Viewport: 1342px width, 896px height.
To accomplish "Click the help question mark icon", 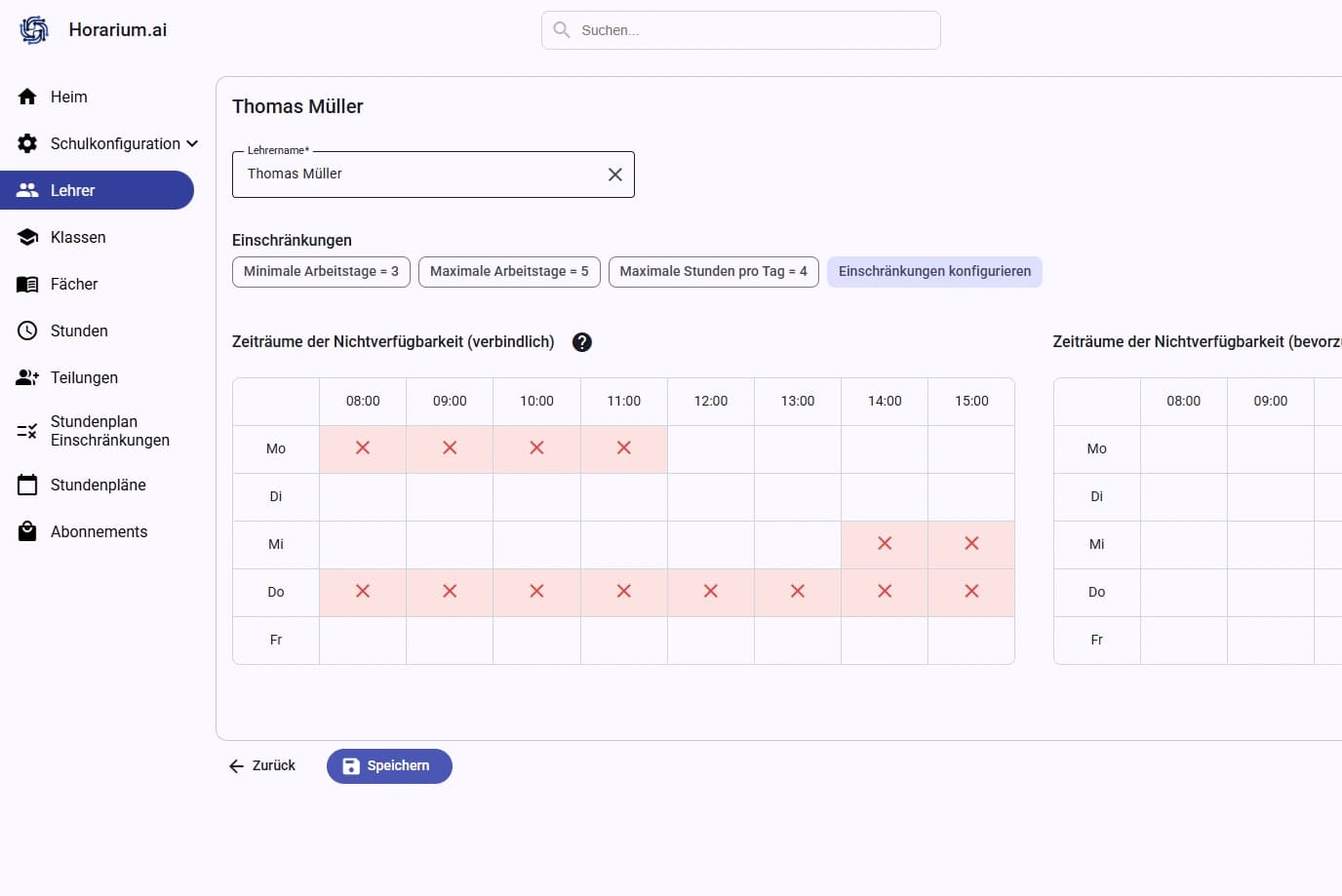I will 582,342.
